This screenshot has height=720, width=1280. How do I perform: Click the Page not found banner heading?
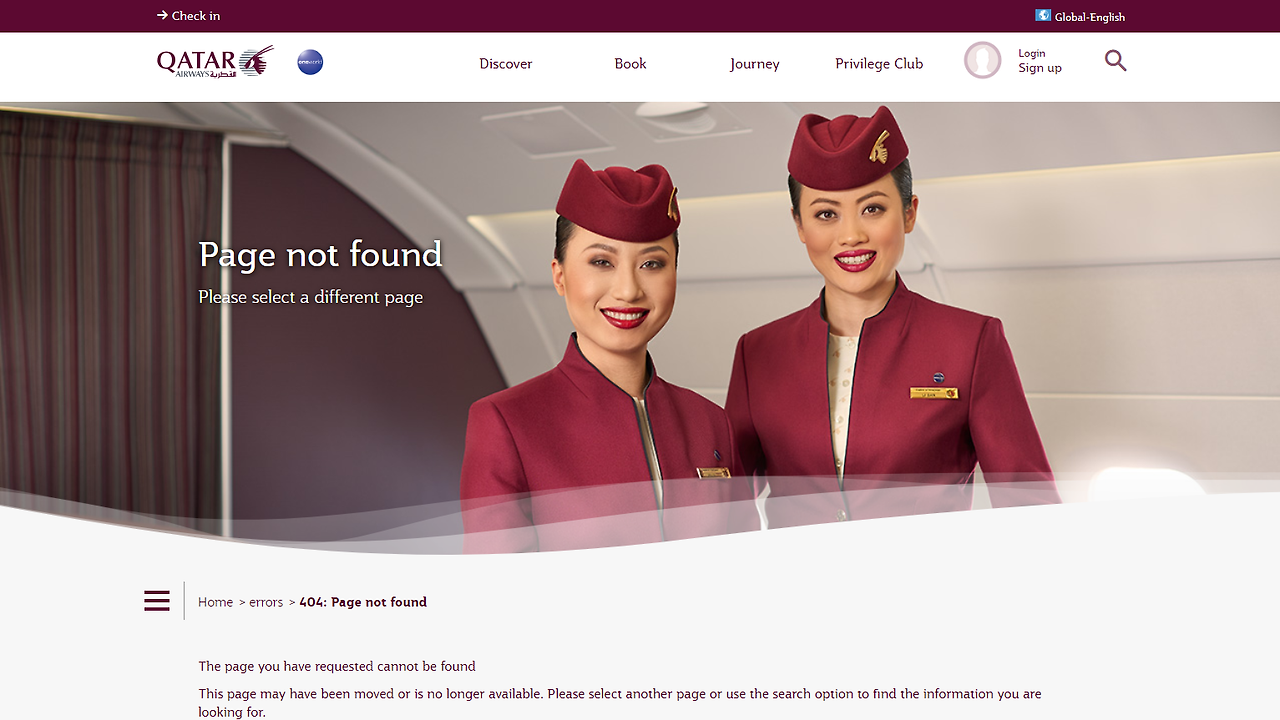click(x=320, y=254)
